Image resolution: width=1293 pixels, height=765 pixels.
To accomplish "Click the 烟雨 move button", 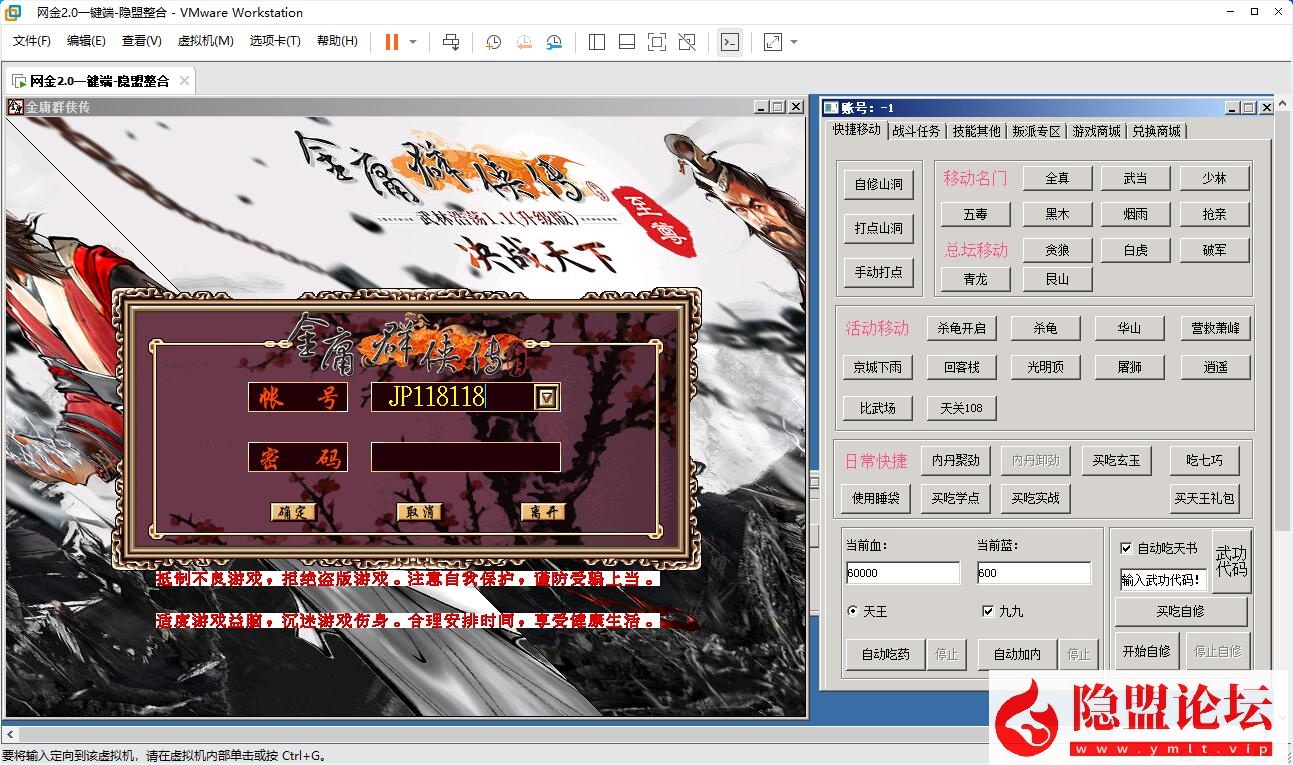I will (x=1135, y=214).
